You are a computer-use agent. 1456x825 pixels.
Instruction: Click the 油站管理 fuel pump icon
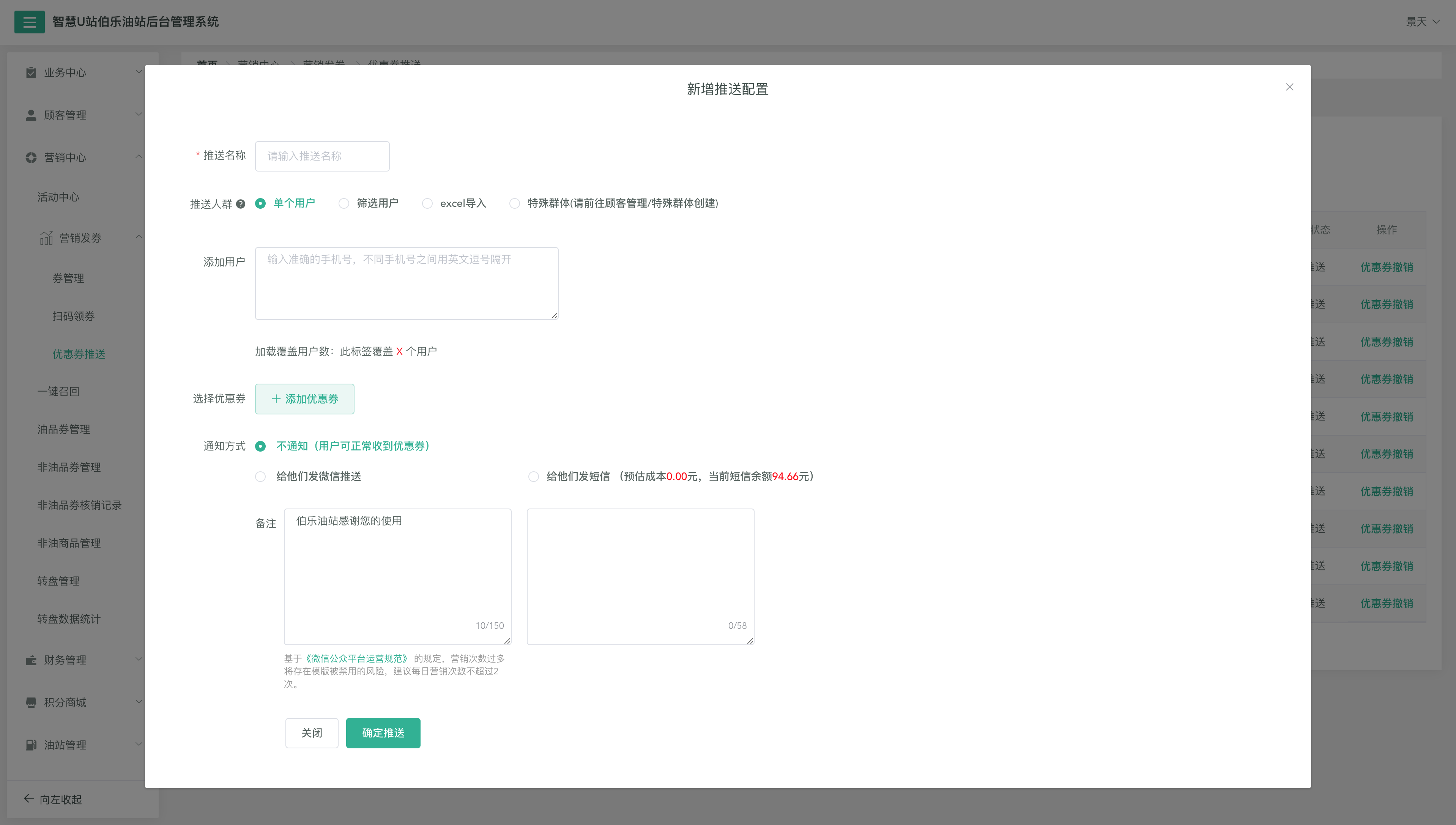coord(31,745)
